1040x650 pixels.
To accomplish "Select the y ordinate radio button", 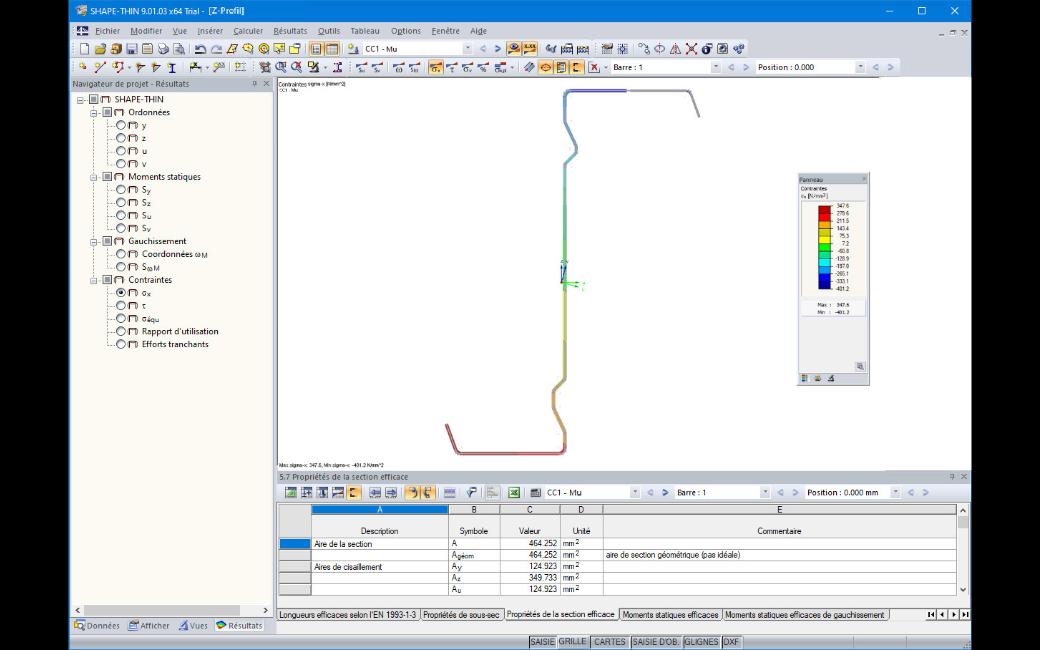I will [121, 125].
